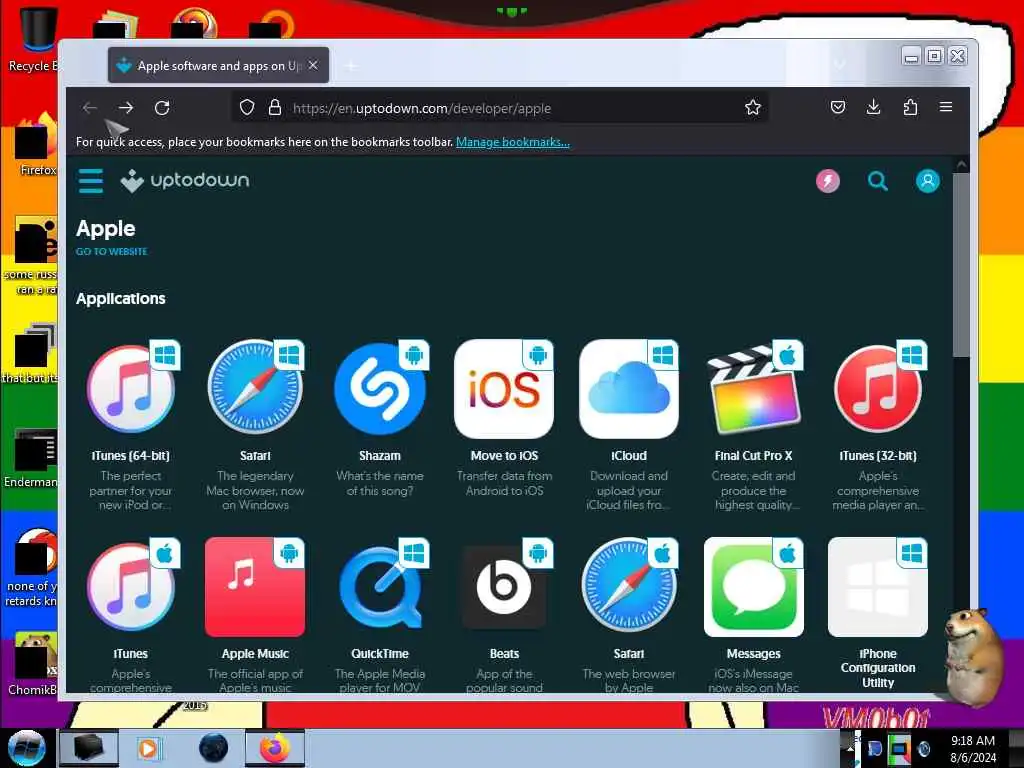1024x768 pixels.
Task: Open the iTunes for Mac icon
Action: click(131, 587)
